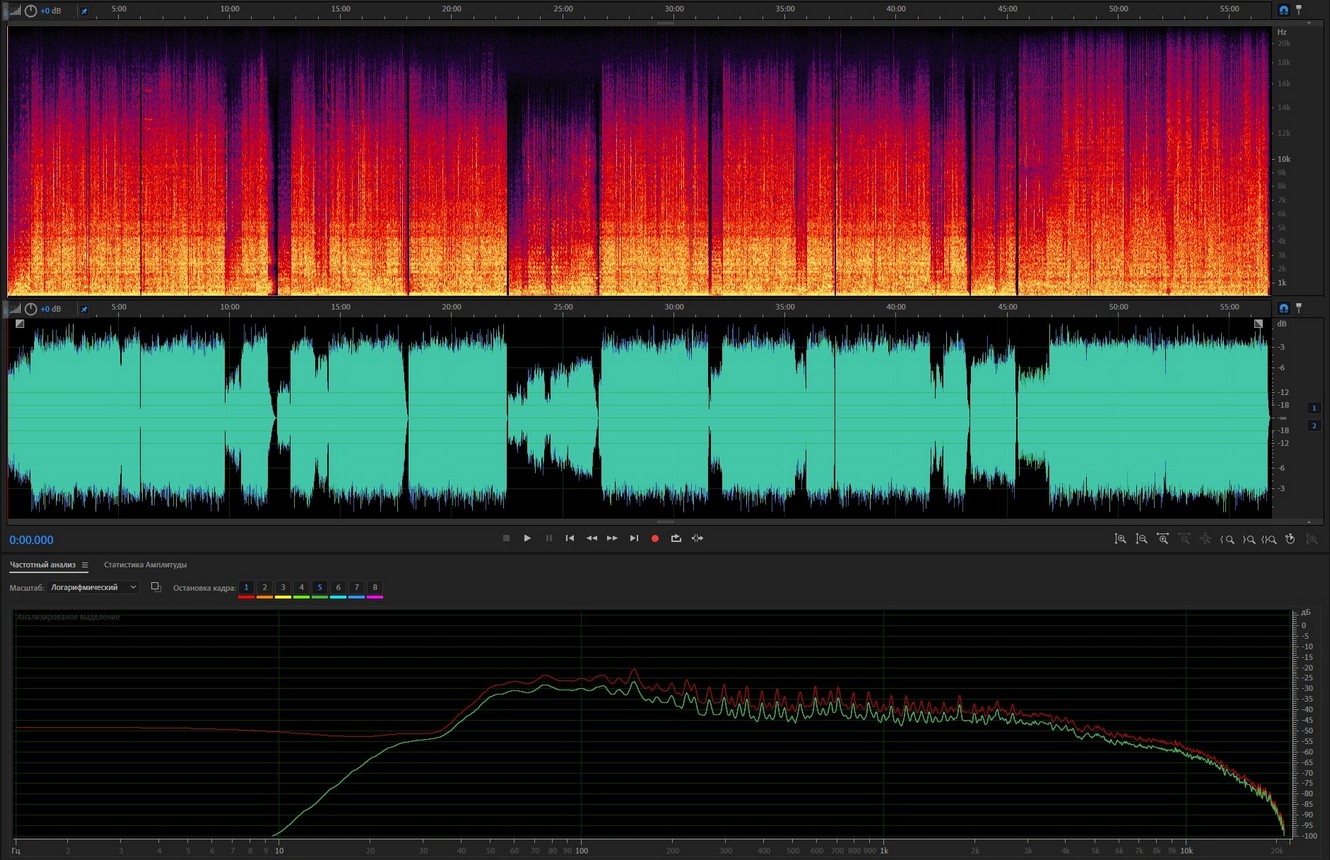Click the Rewind transport button
1330x860 pixels.
[x=591, y=538]
